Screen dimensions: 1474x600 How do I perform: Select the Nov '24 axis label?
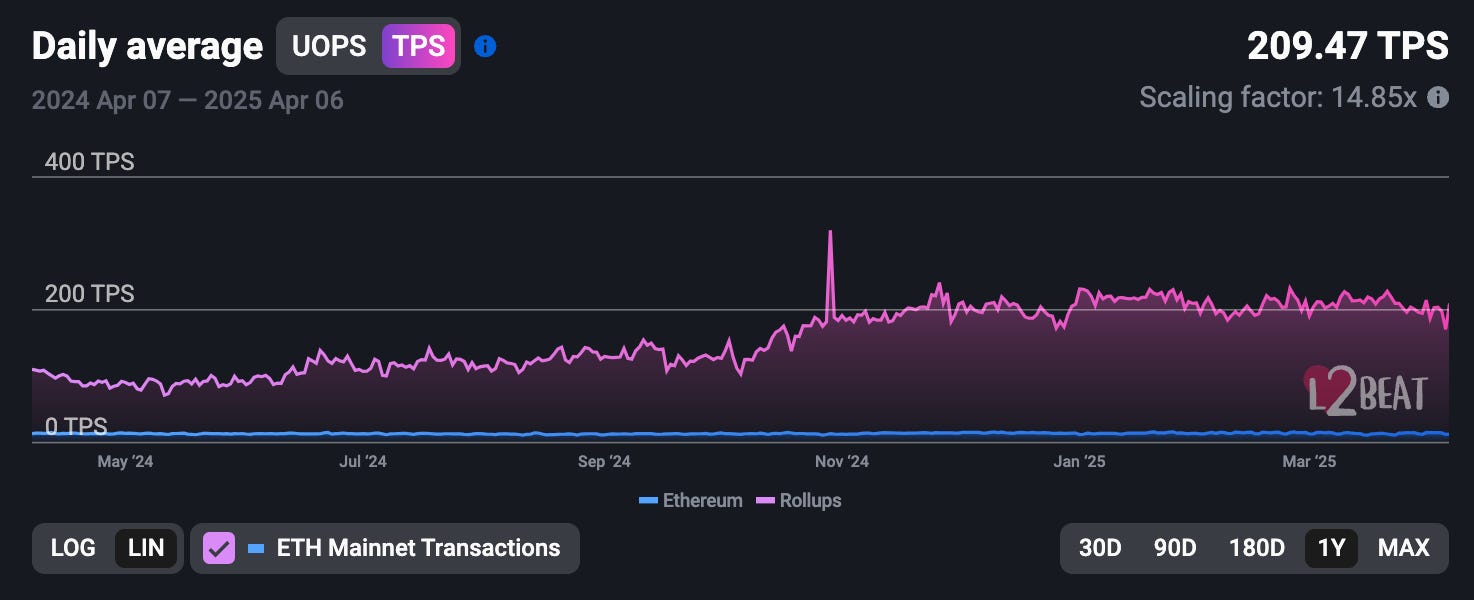pyautogui.click(x=842, y=462)
